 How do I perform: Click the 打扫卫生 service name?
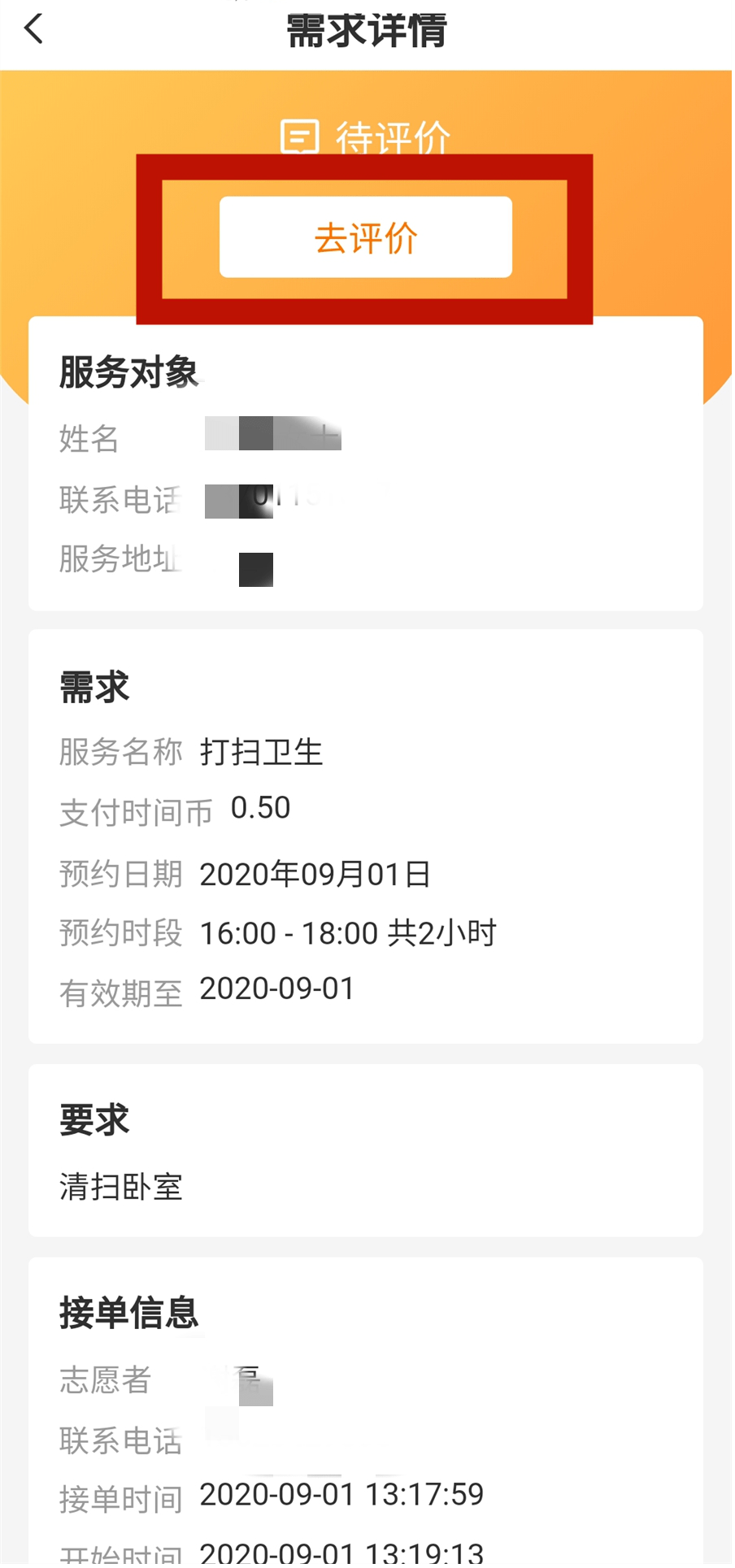coord(261,752)
